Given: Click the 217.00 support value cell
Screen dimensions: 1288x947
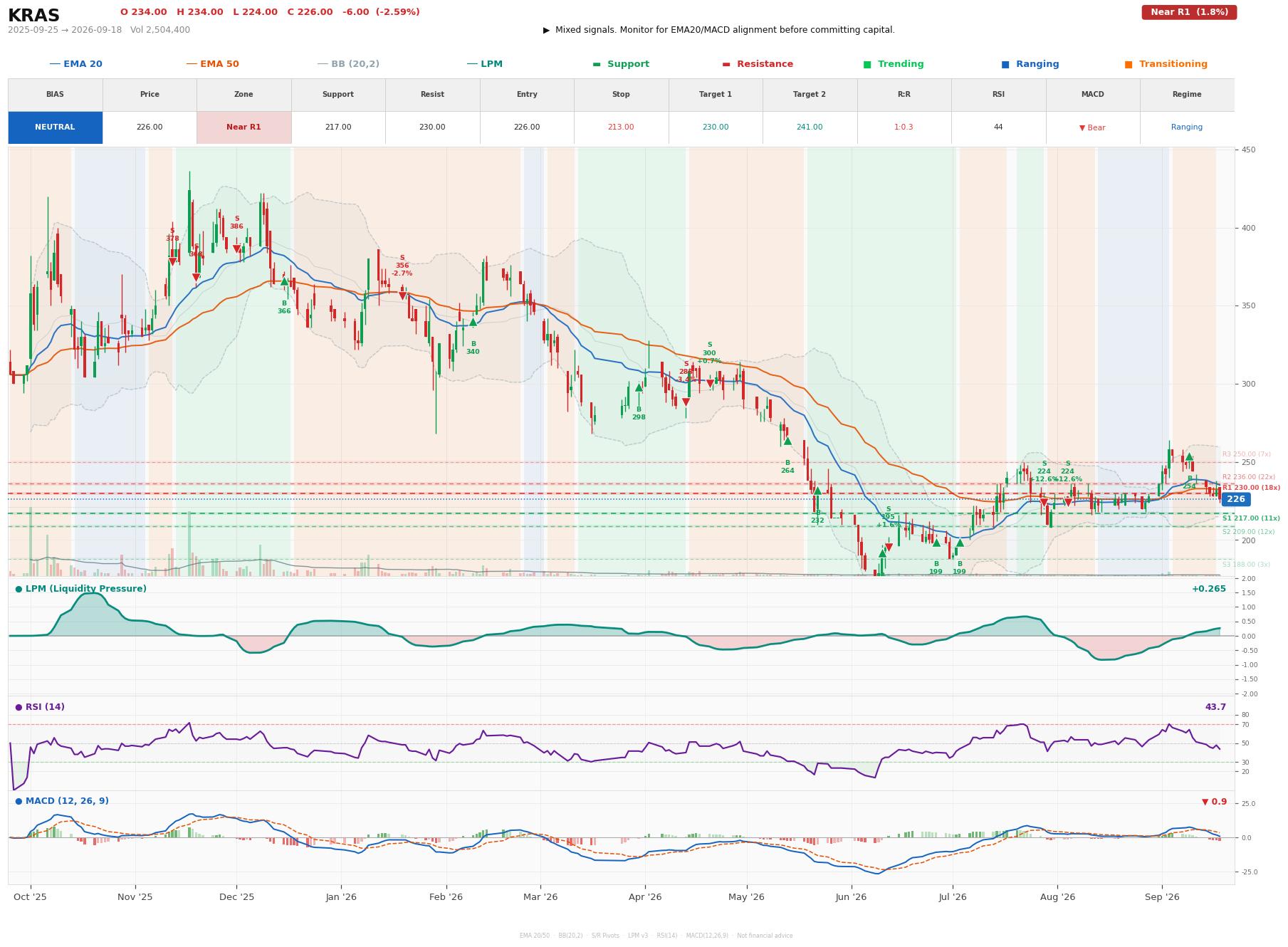Looking at the screenshot, I should point(338,127).
